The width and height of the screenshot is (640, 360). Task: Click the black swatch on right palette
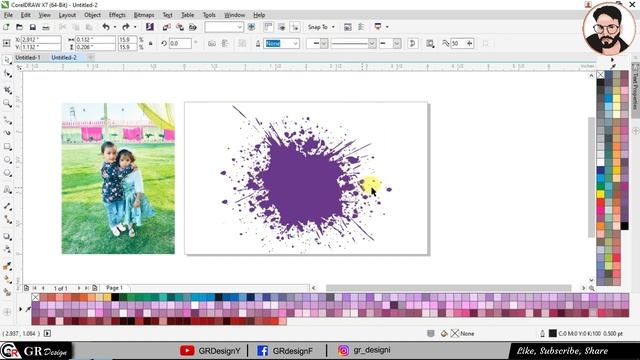coord(624,226)
